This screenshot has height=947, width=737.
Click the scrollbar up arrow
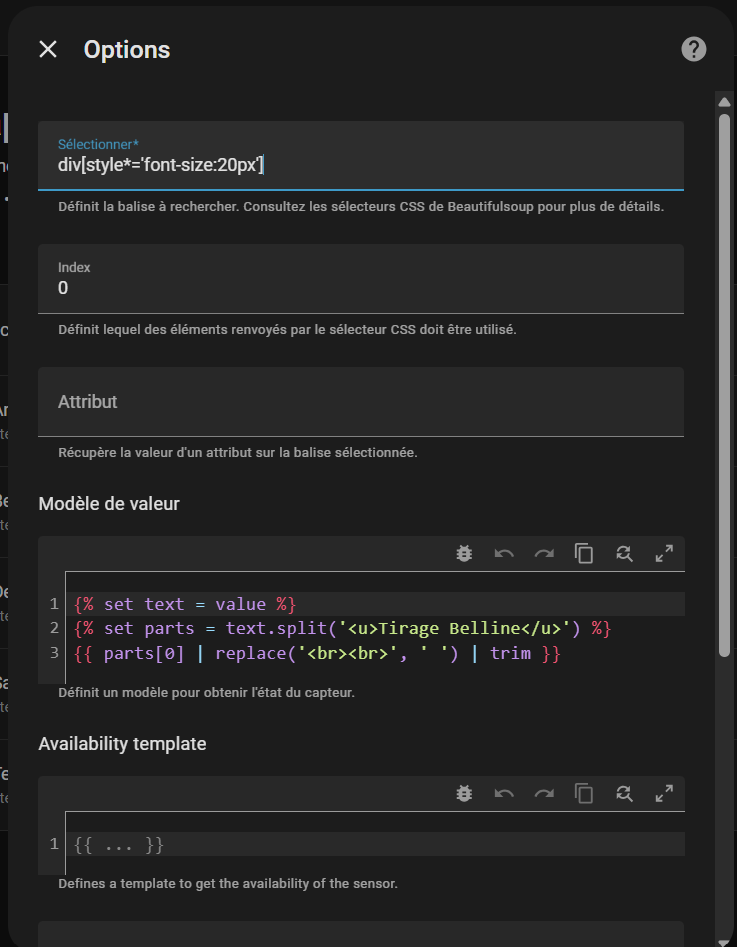[x=724, y=101]
